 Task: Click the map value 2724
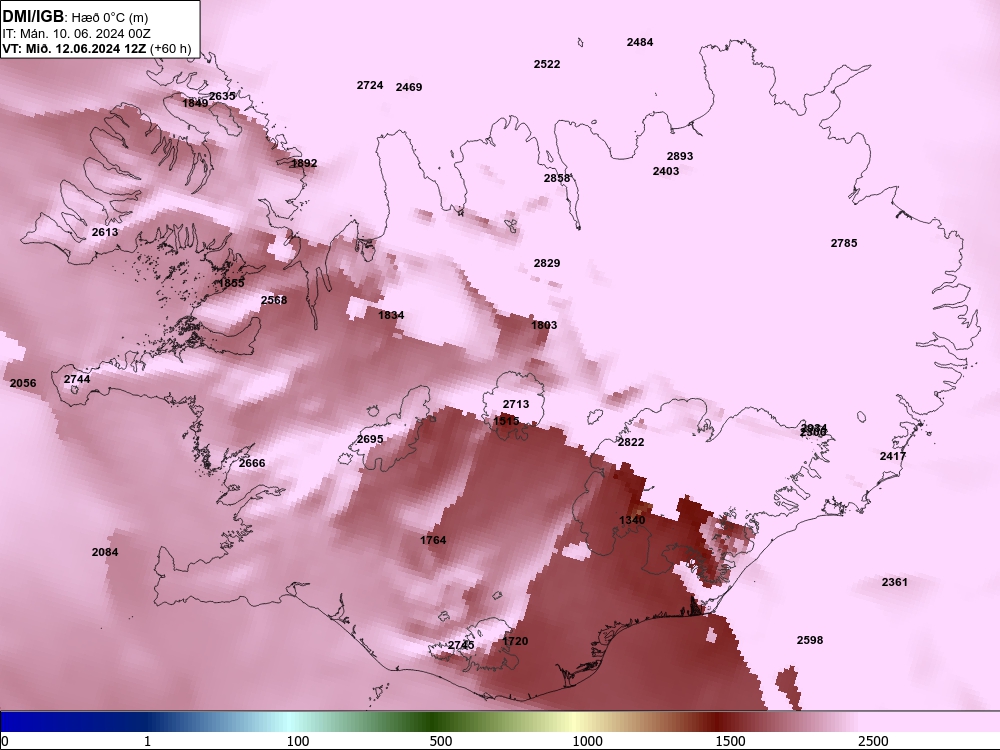click(x=370, y=85)
